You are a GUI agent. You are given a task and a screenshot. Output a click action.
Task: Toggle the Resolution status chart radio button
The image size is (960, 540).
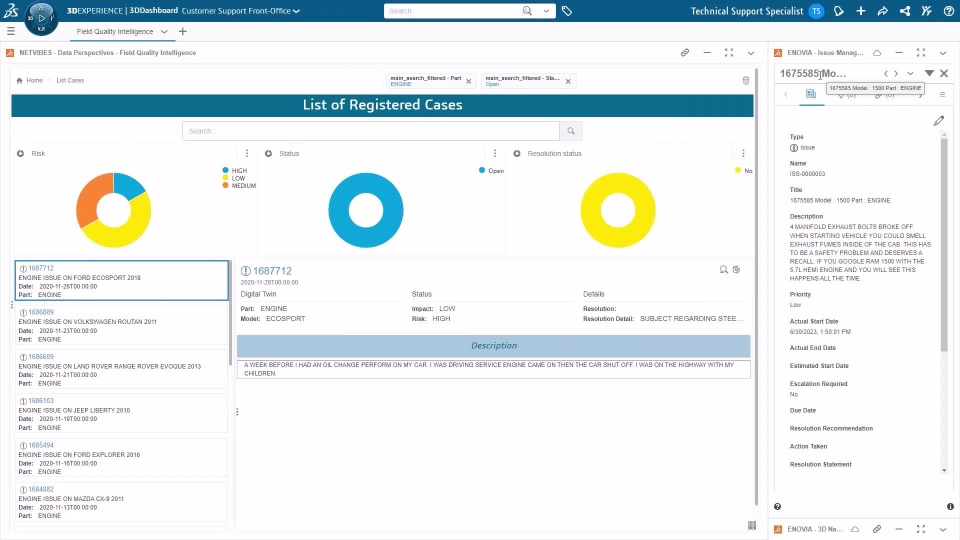click(x=517, y=153)
